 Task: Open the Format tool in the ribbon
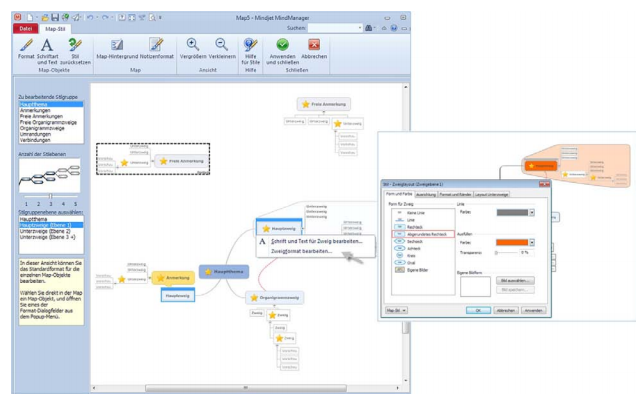(26, 49)
